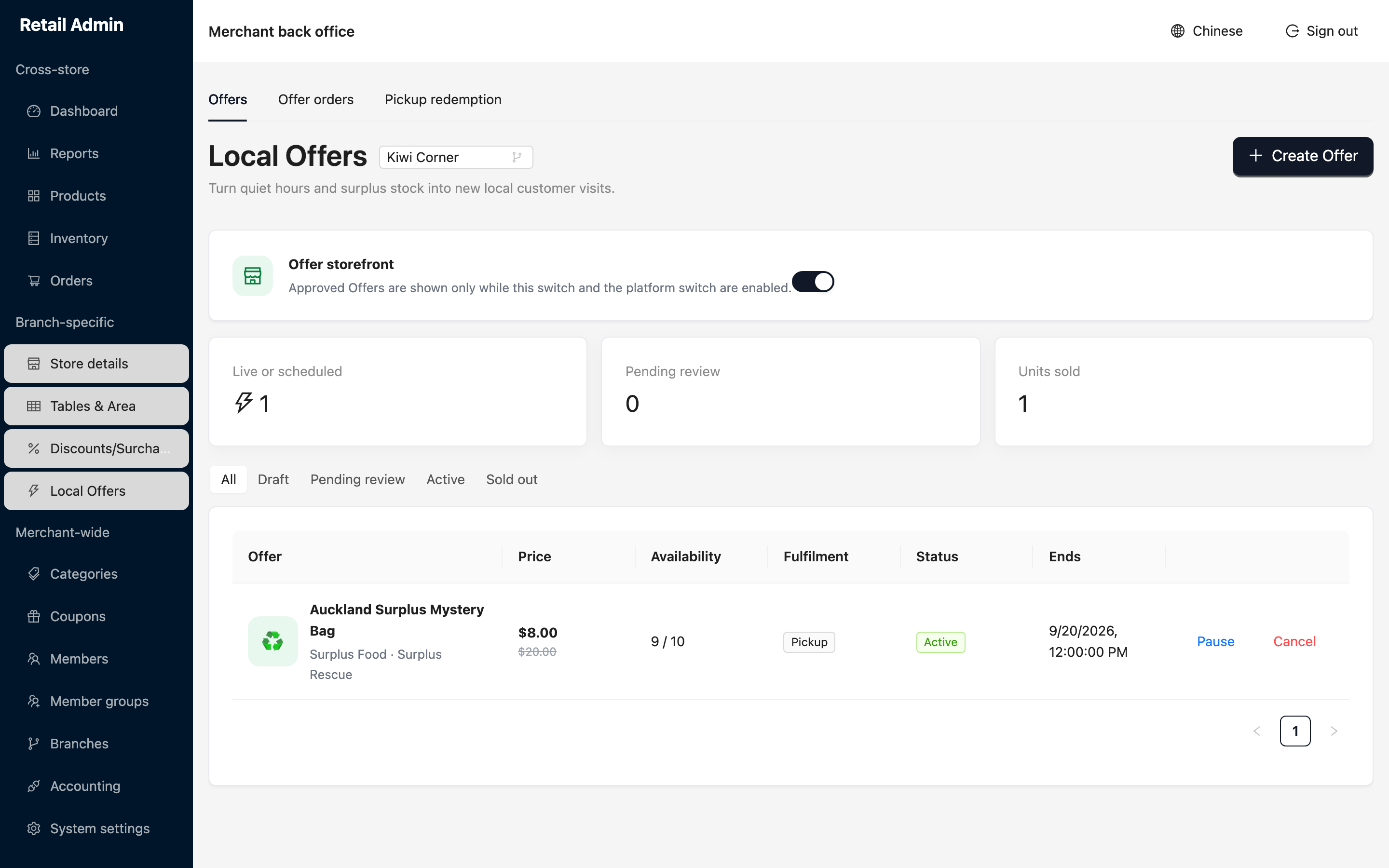
Task: Switch language to Chinese
Action: coord(1207,31)
